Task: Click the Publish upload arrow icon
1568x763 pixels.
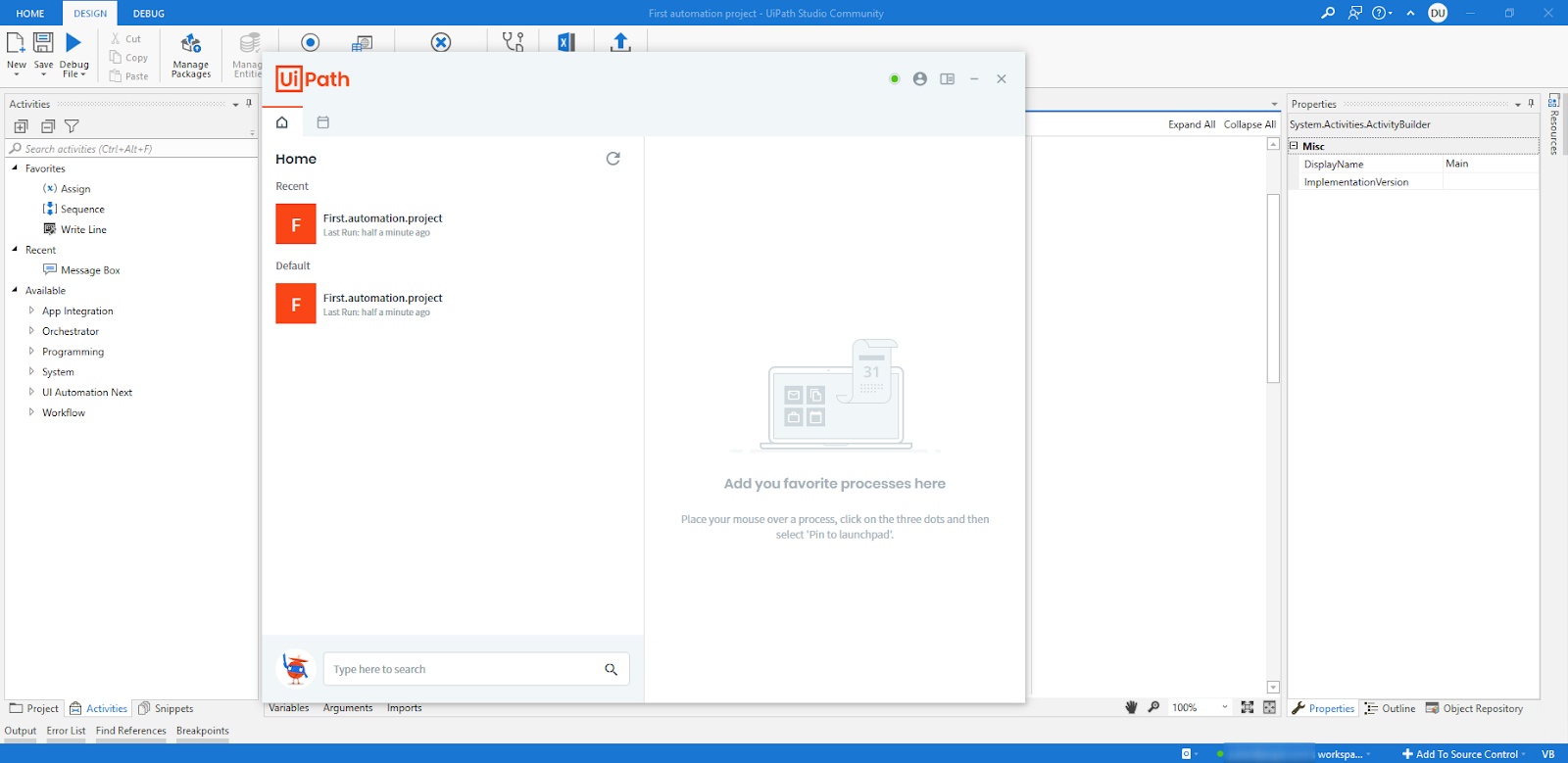Action: 620,42
